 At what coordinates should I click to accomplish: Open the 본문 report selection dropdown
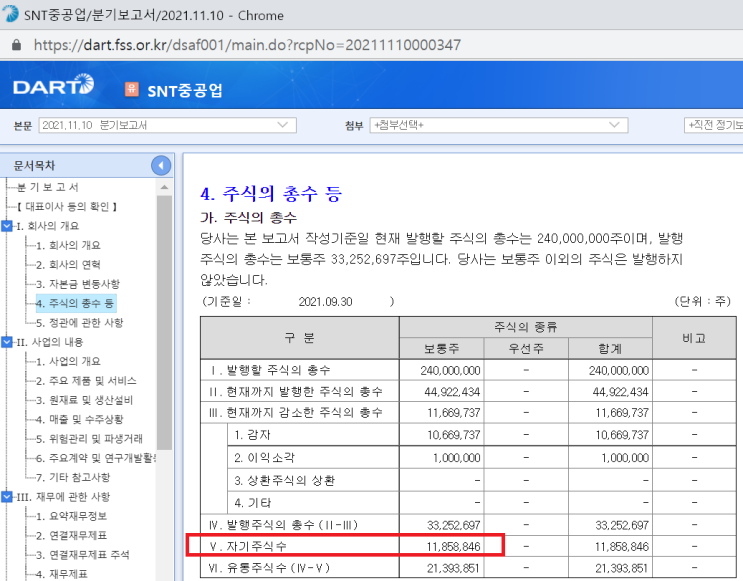[167, 125]
